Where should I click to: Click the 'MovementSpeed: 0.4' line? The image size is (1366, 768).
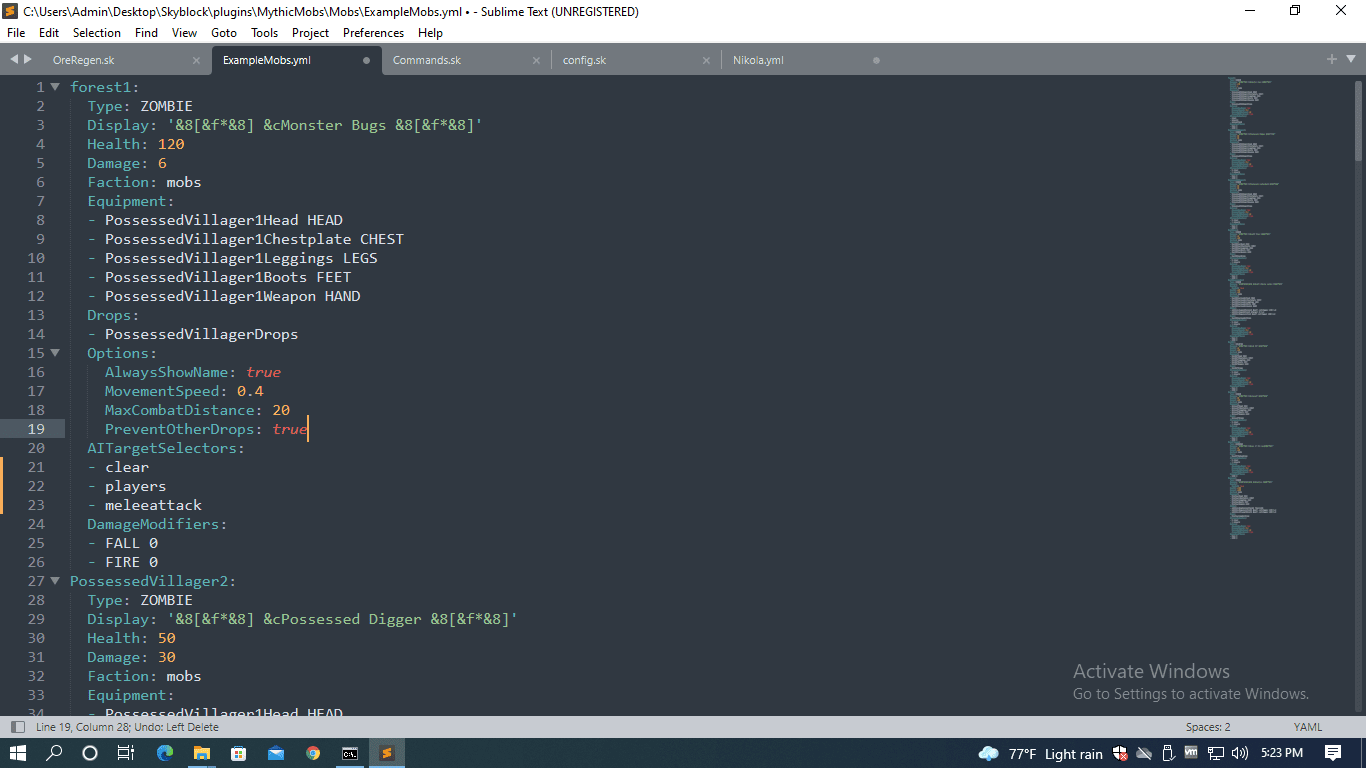(184, 391)
